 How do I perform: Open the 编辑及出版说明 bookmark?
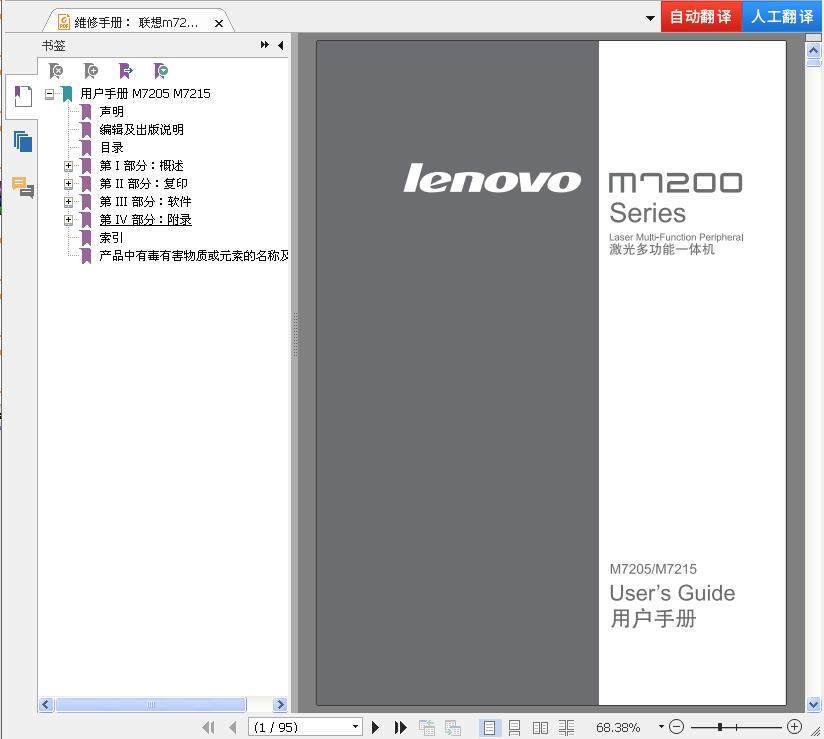(x=141, y=129)
